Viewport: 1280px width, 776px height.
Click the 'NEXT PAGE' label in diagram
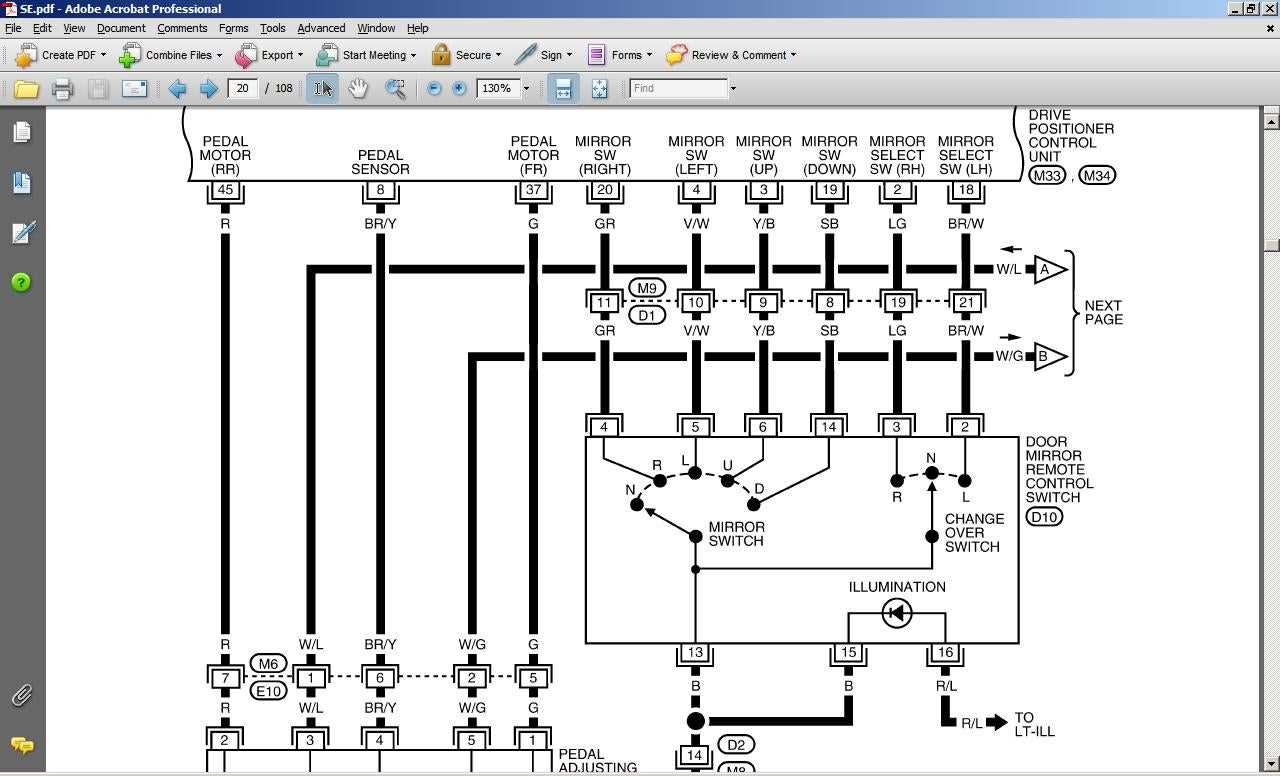(1103, 313)
